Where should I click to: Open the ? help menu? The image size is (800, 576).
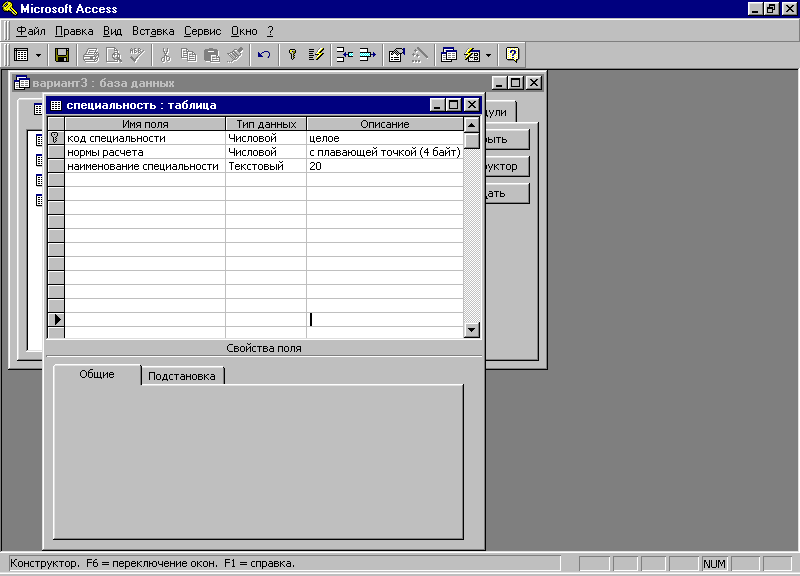tap(270, 31)
